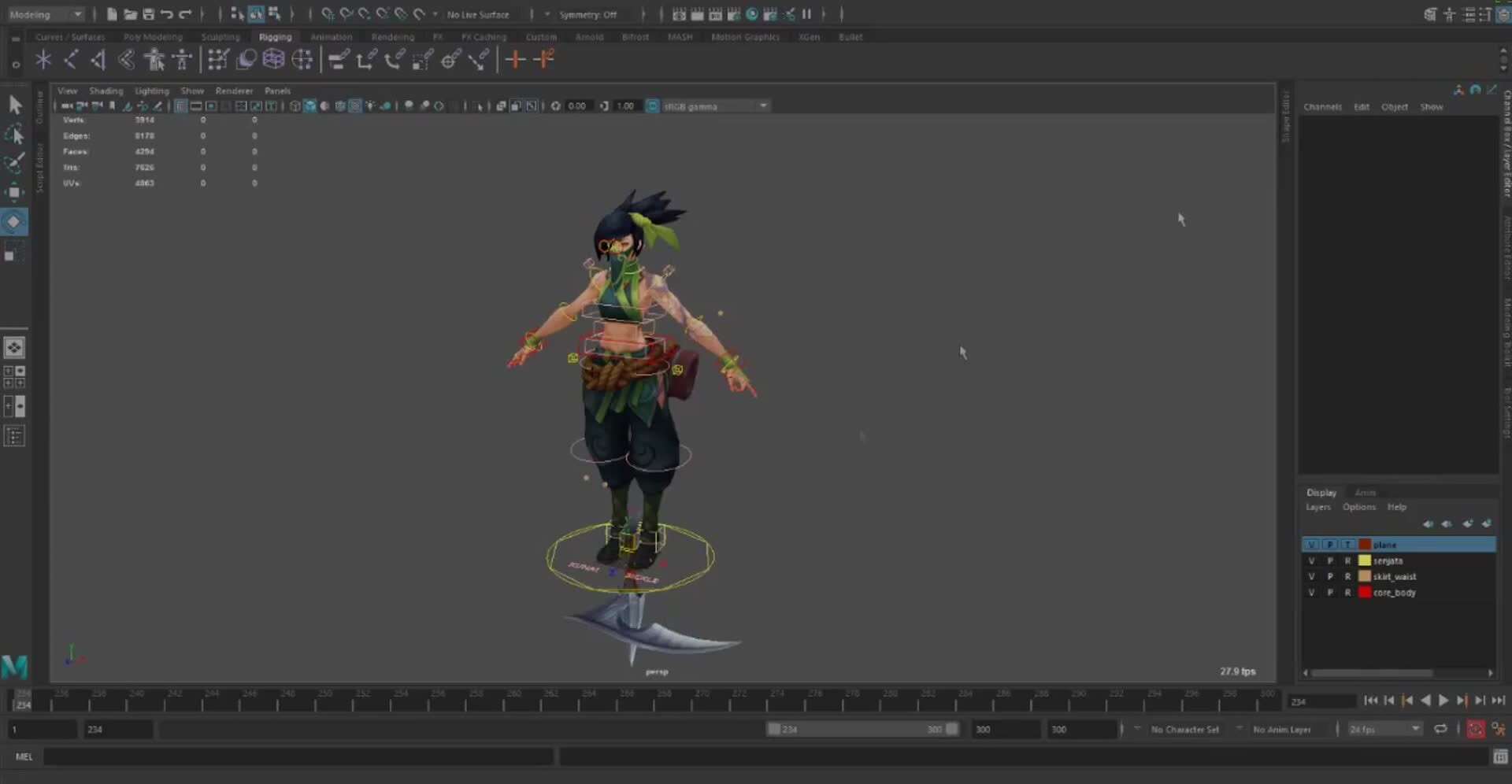Click the red core_body layer color swatch
This screenshot has width=1512, height=784.
[1365, 592]
